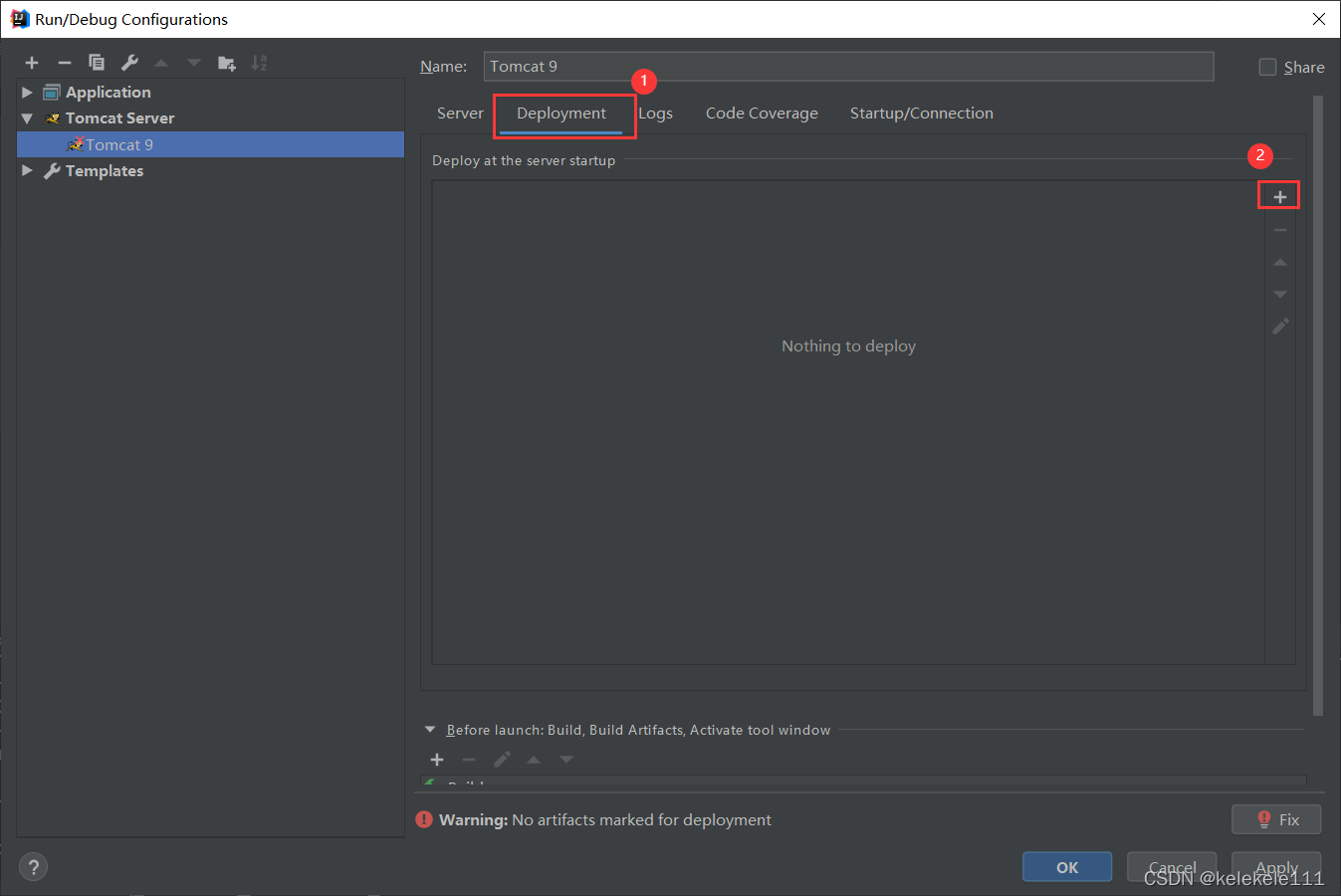Enable the Share checkbox
This screenshot has height=896, width=1341.
(1267, 67)
